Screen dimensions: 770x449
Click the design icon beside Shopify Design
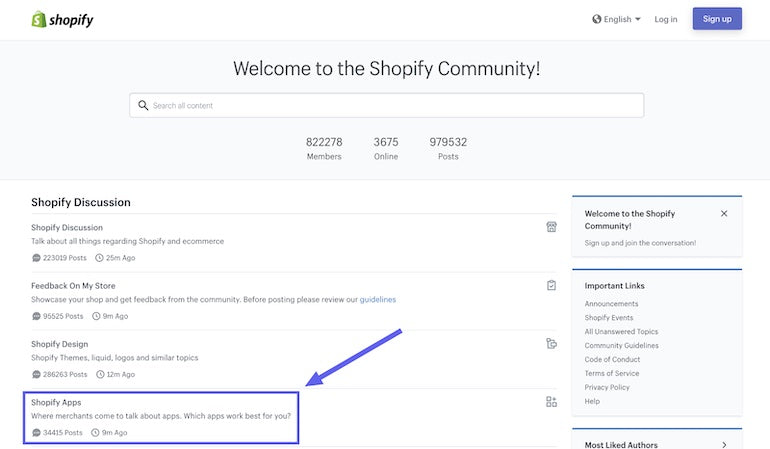tap(551, 344)
